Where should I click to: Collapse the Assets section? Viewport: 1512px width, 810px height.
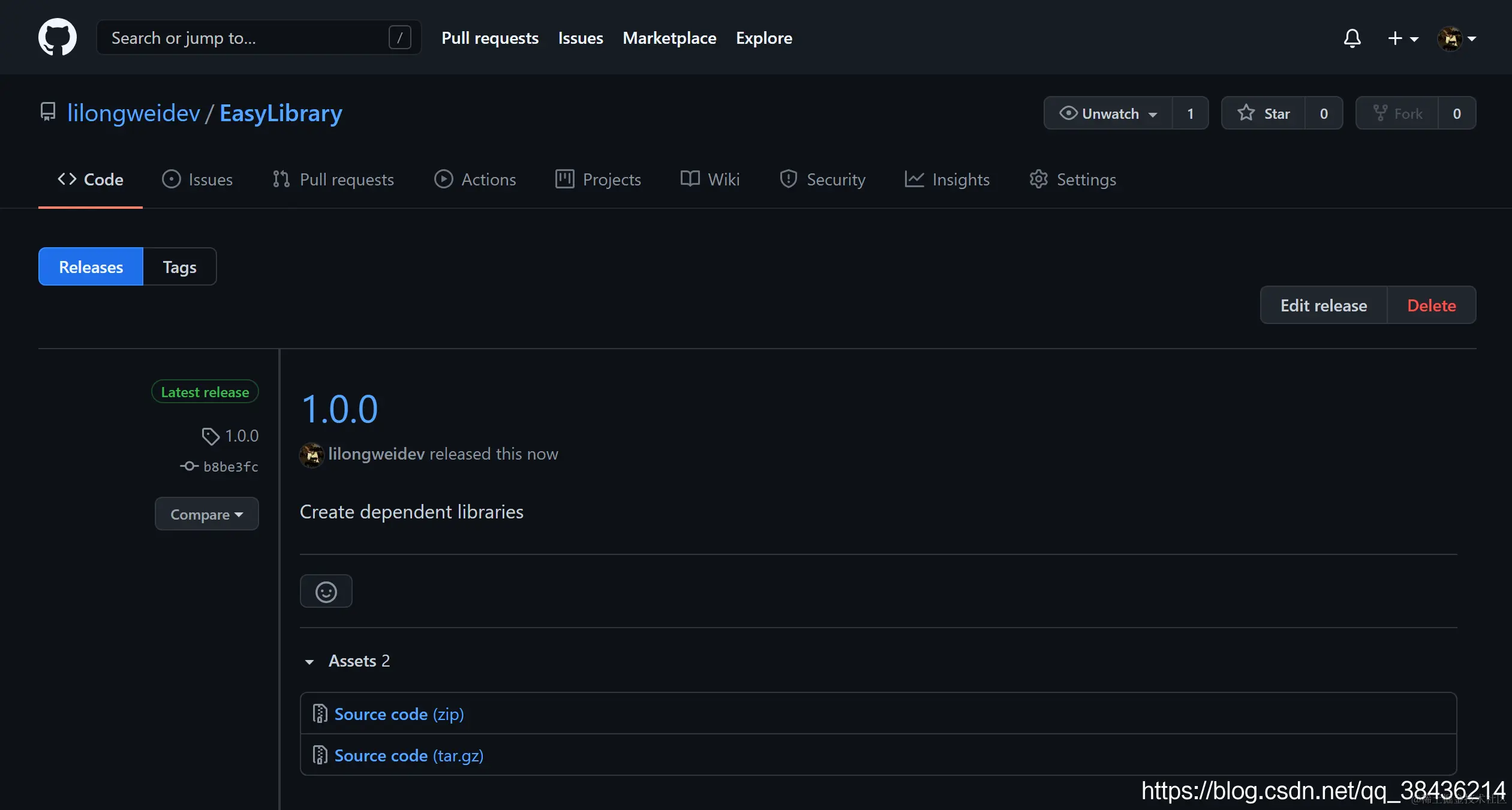(x=309, y=661)
